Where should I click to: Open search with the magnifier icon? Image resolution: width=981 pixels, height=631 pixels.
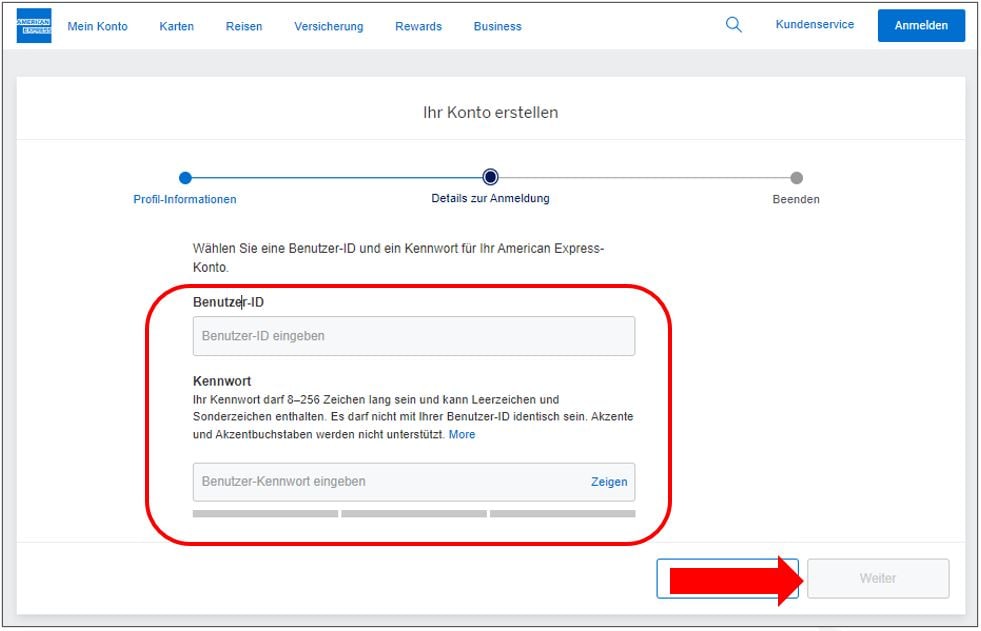(734, 25)
